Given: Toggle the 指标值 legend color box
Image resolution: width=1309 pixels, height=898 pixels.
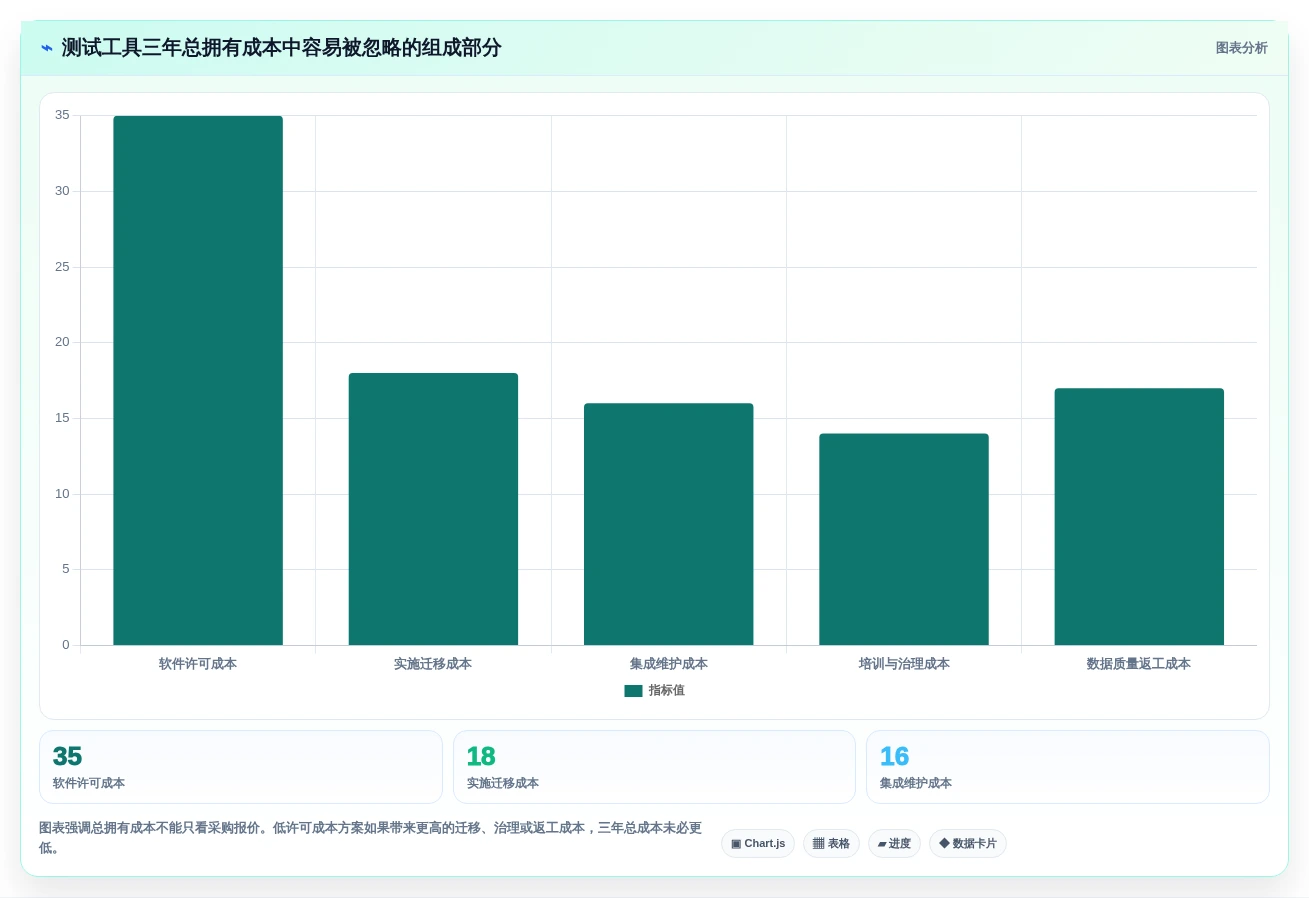Looking at the screenshot, I should [633, 691].
